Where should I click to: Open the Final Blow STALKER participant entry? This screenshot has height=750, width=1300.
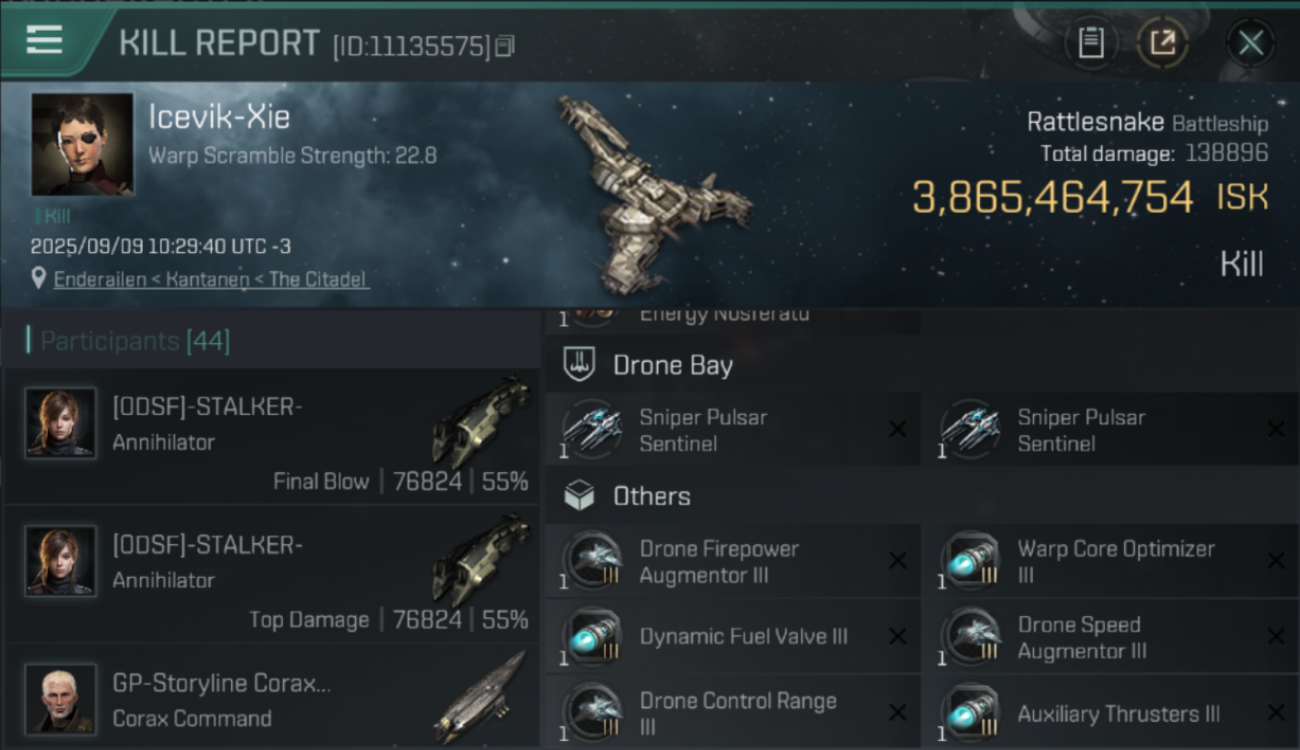pos(270,436)
